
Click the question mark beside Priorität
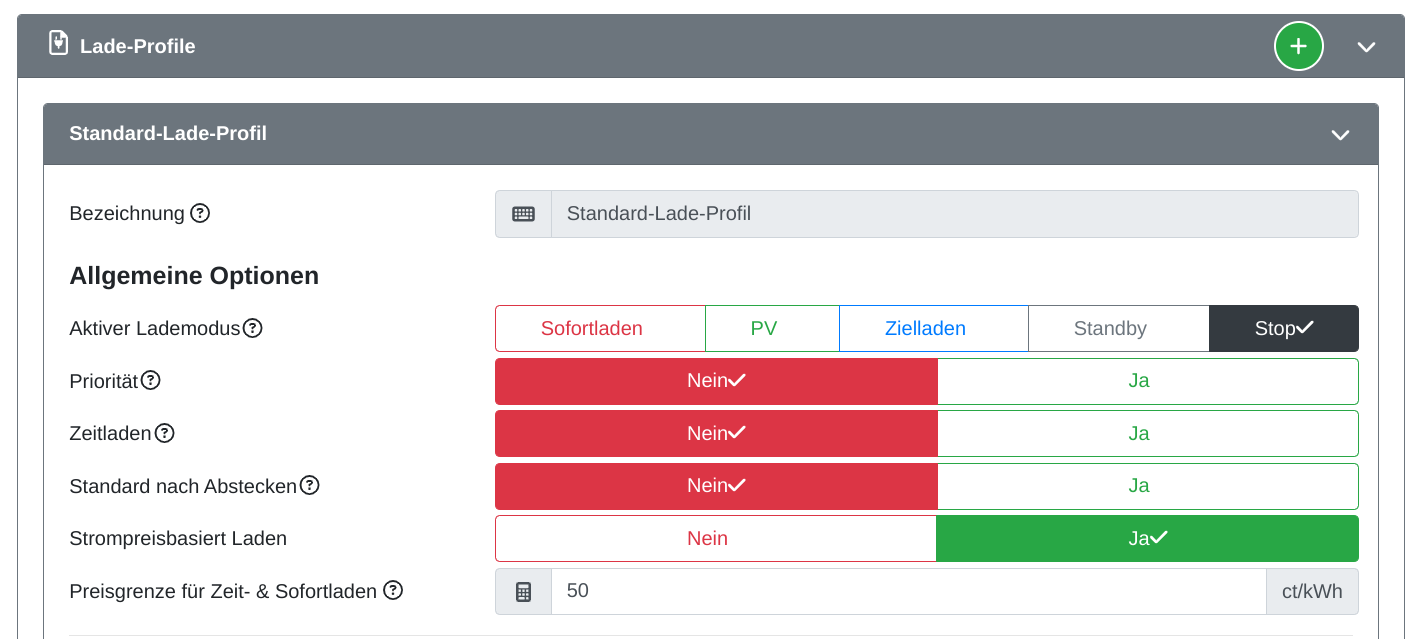tap(151, 381)
